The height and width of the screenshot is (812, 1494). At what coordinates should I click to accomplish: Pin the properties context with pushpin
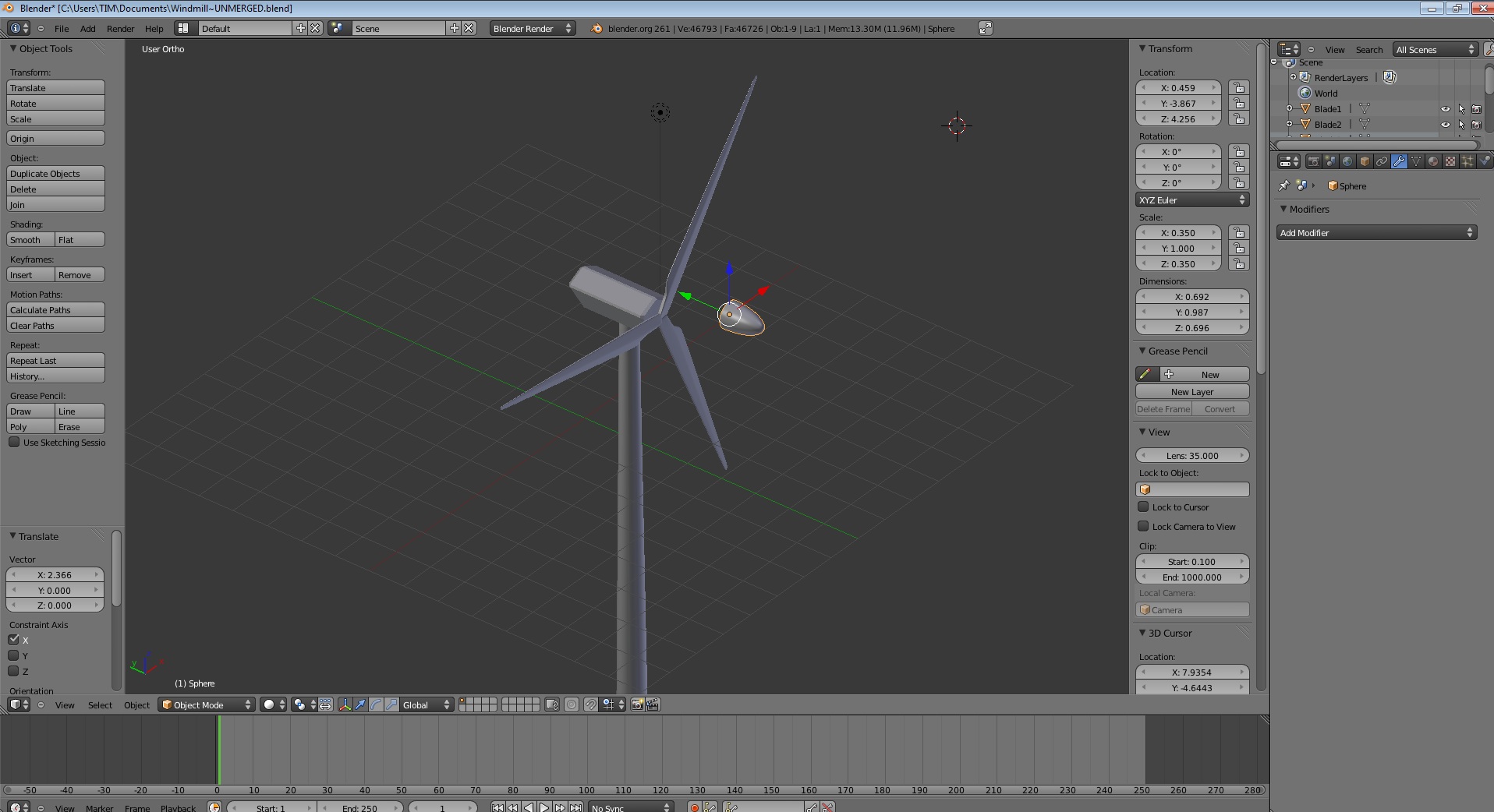pos(1284,185)
